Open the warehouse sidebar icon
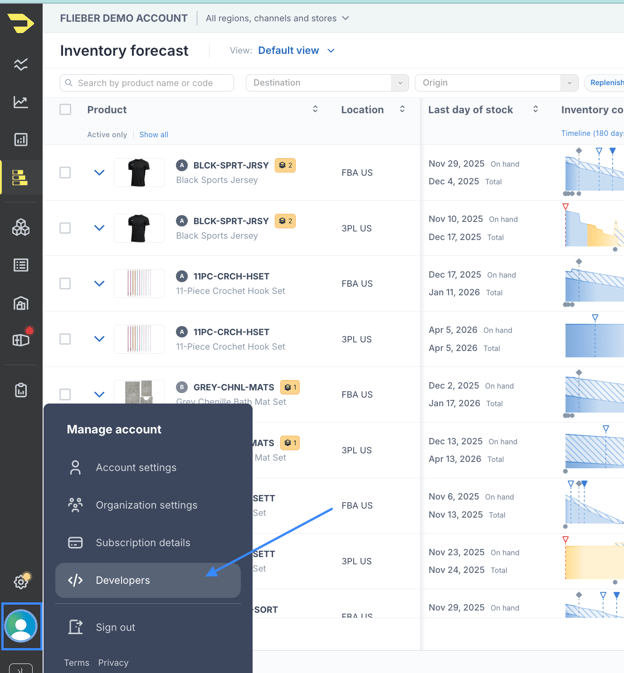624x673 pixels. click(21, 303)
